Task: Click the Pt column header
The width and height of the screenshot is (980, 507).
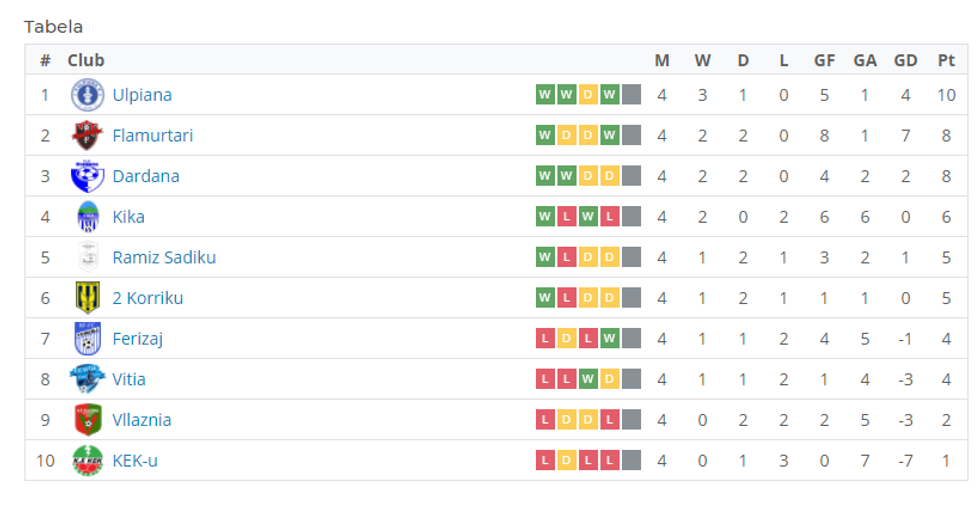Action: [946, 60]
